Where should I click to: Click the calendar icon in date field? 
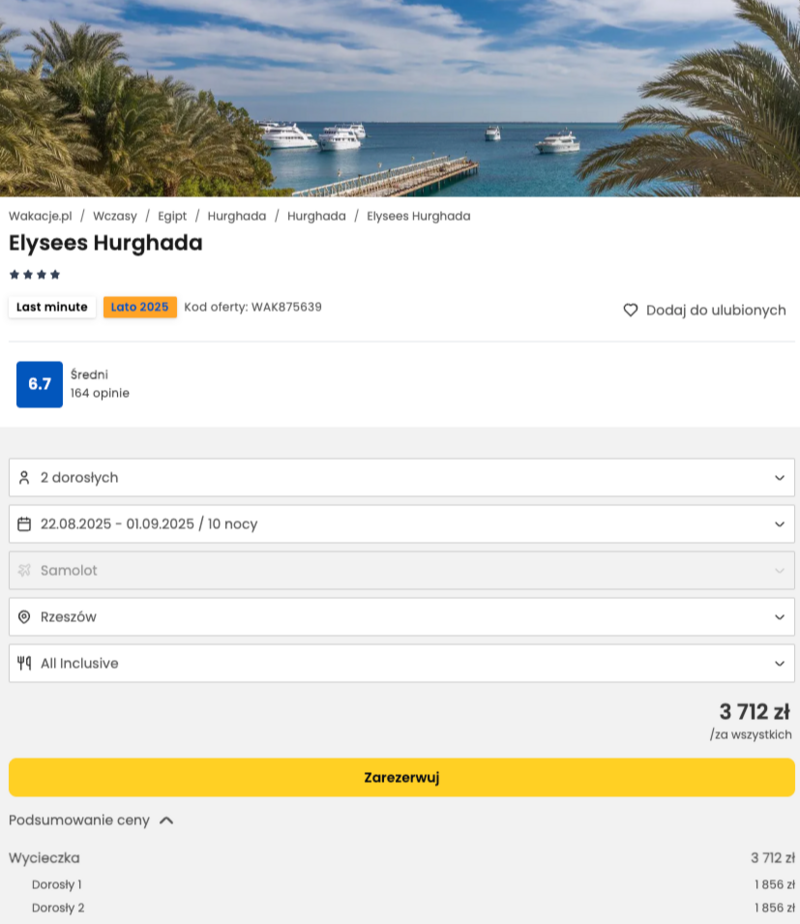[25, 524]
